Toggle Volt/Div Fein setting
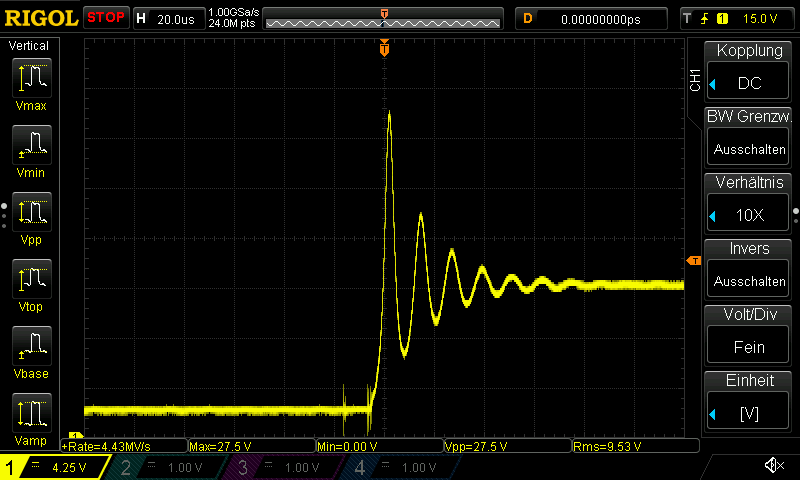The height and width of the screenshot is (480, 800). (x=748, y=334)
